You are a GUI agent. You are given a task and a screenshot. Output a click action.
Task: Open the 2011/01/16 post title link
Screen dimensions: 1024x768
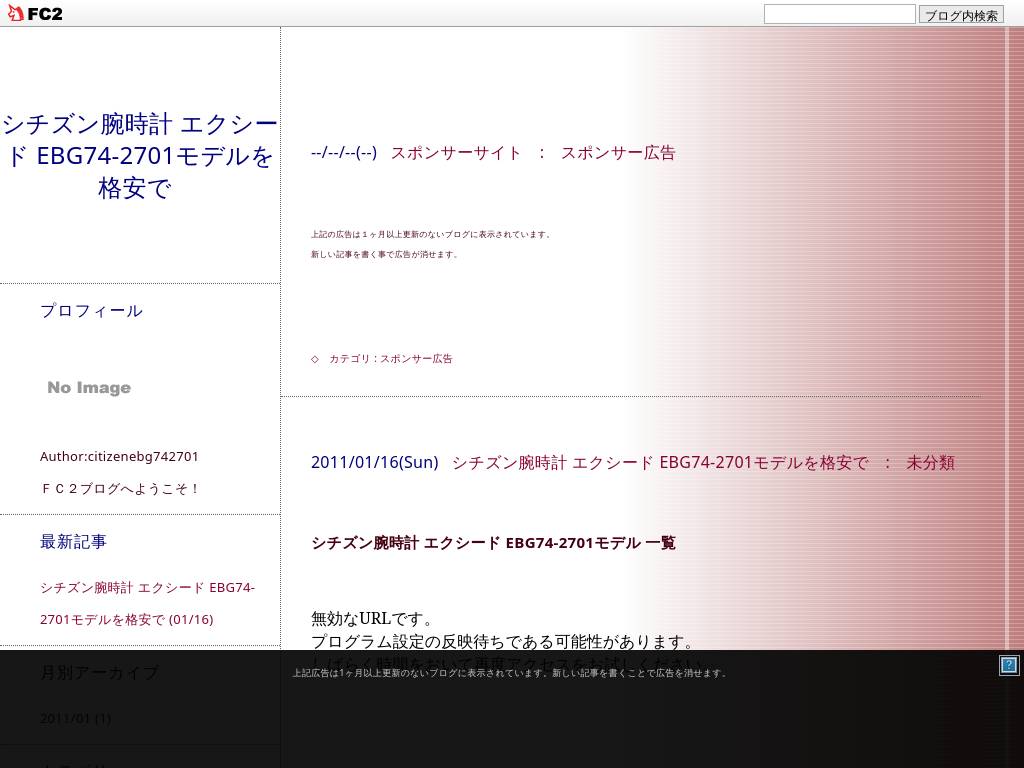[660, 463]
